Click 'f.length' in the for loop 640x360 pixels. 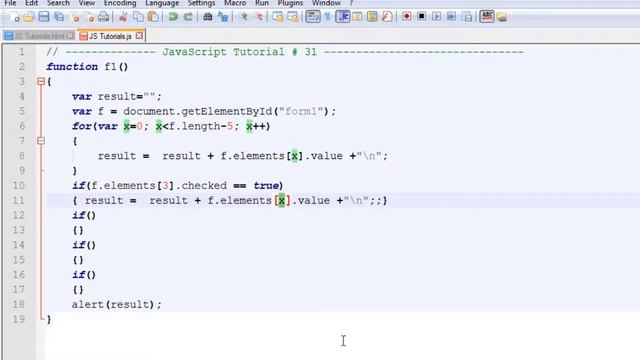(x=194, y=126)
